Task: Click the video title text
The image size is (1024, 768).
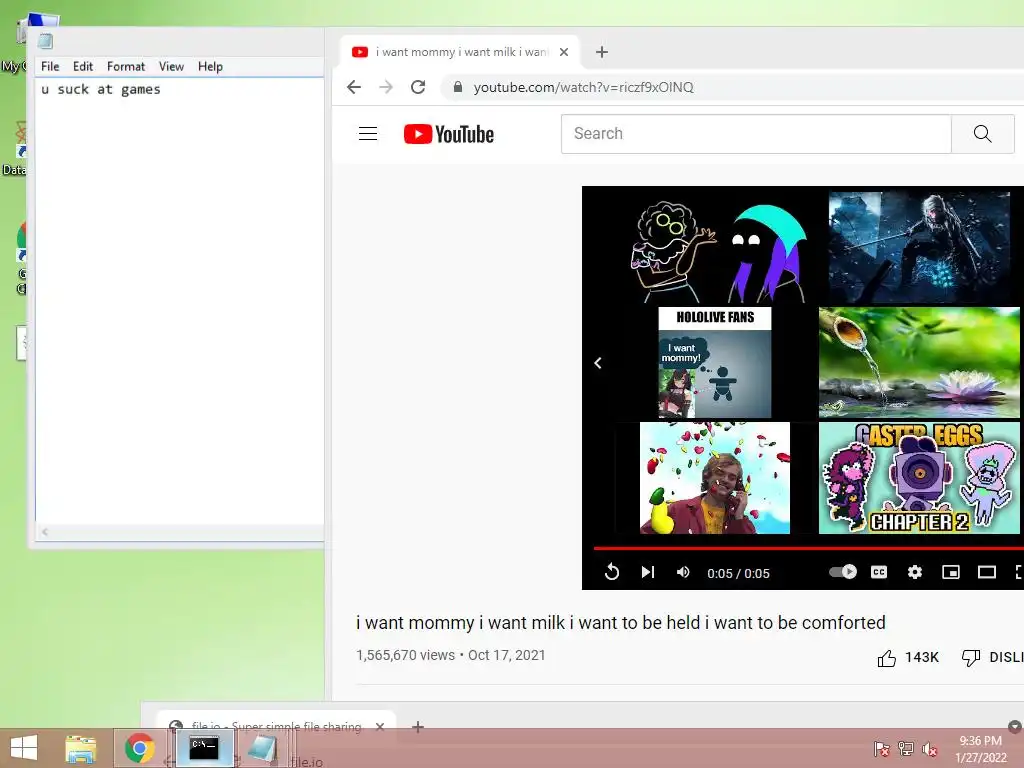Action: coord(620,623)
